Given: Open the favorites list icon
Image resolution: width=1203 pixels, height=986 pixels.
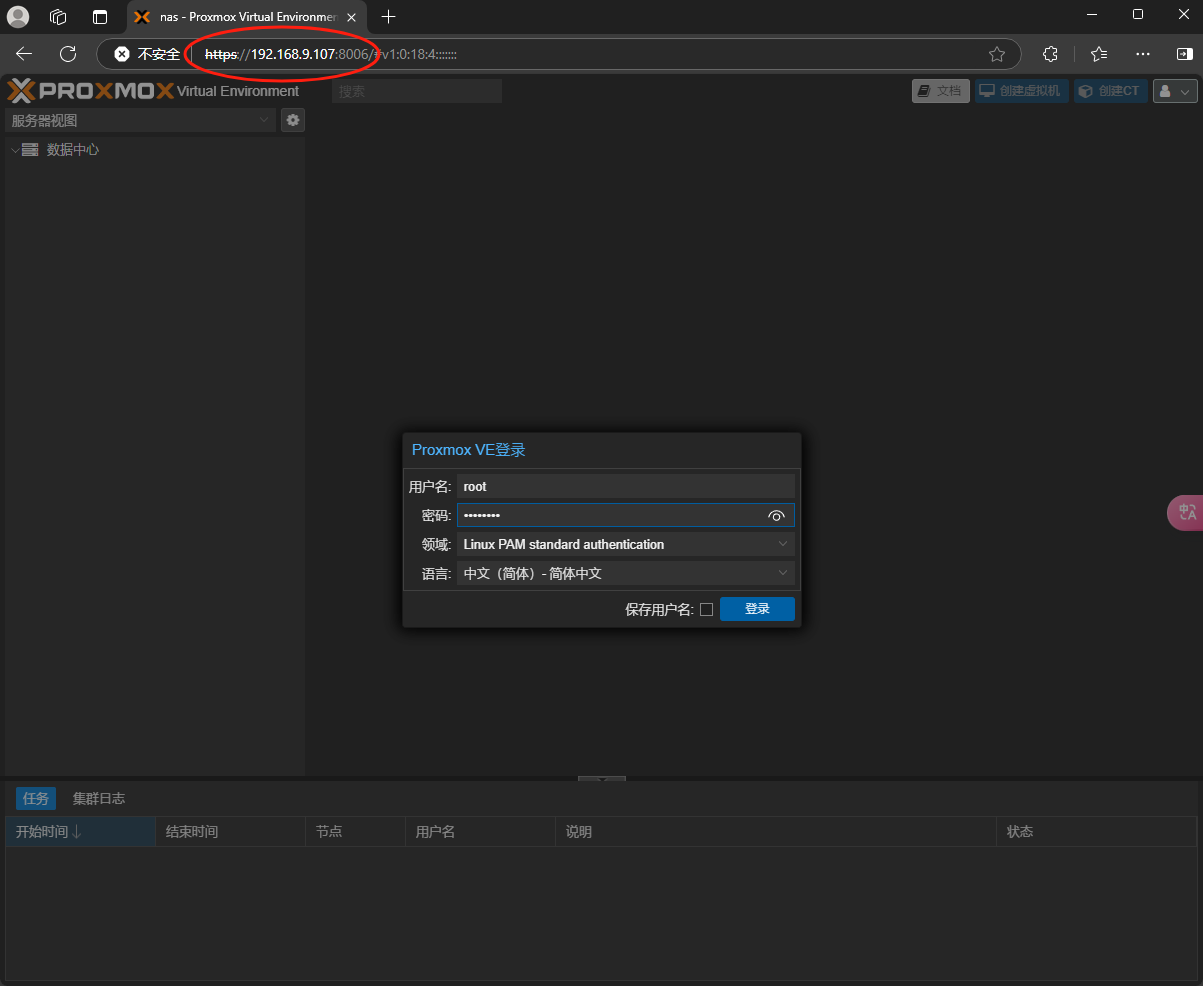Looking at the screenshot, I should tap(1099, 54).
